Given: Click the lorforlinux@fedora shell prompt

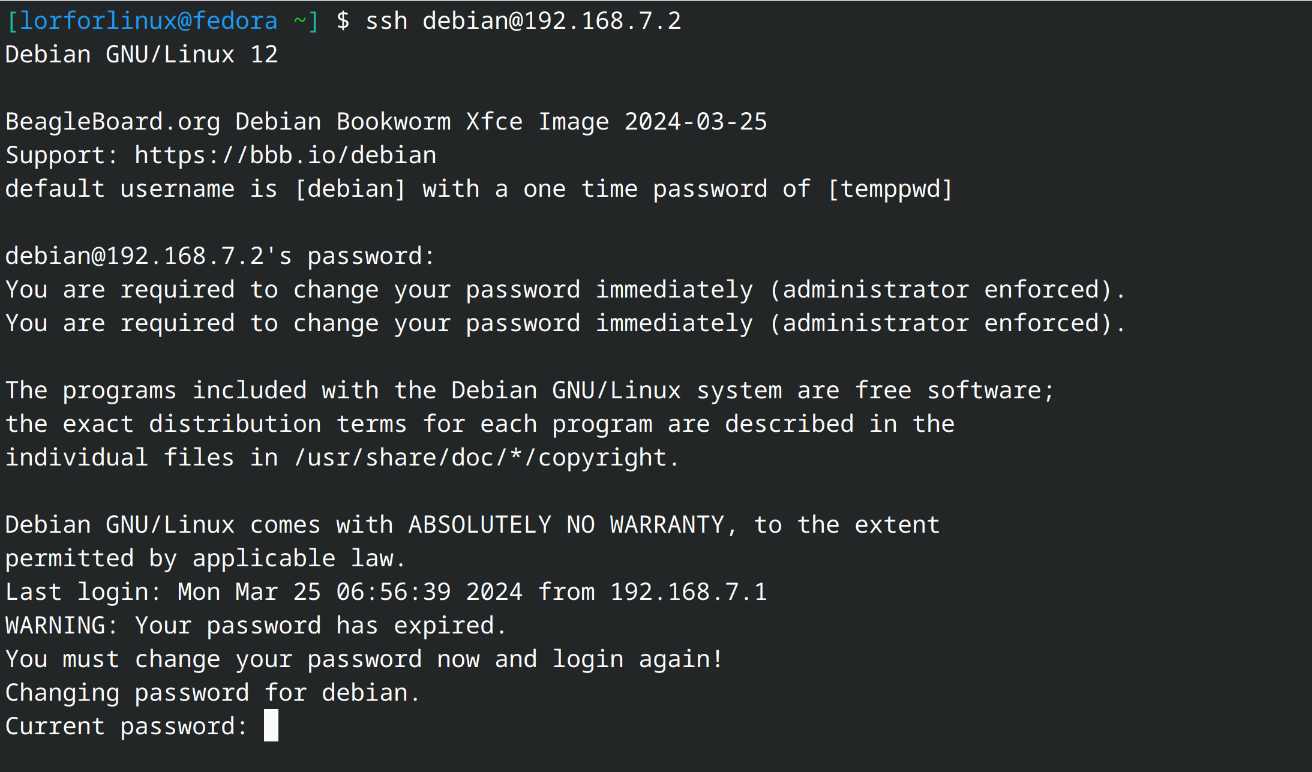Looking at the screenshot, I should (162, 21).
